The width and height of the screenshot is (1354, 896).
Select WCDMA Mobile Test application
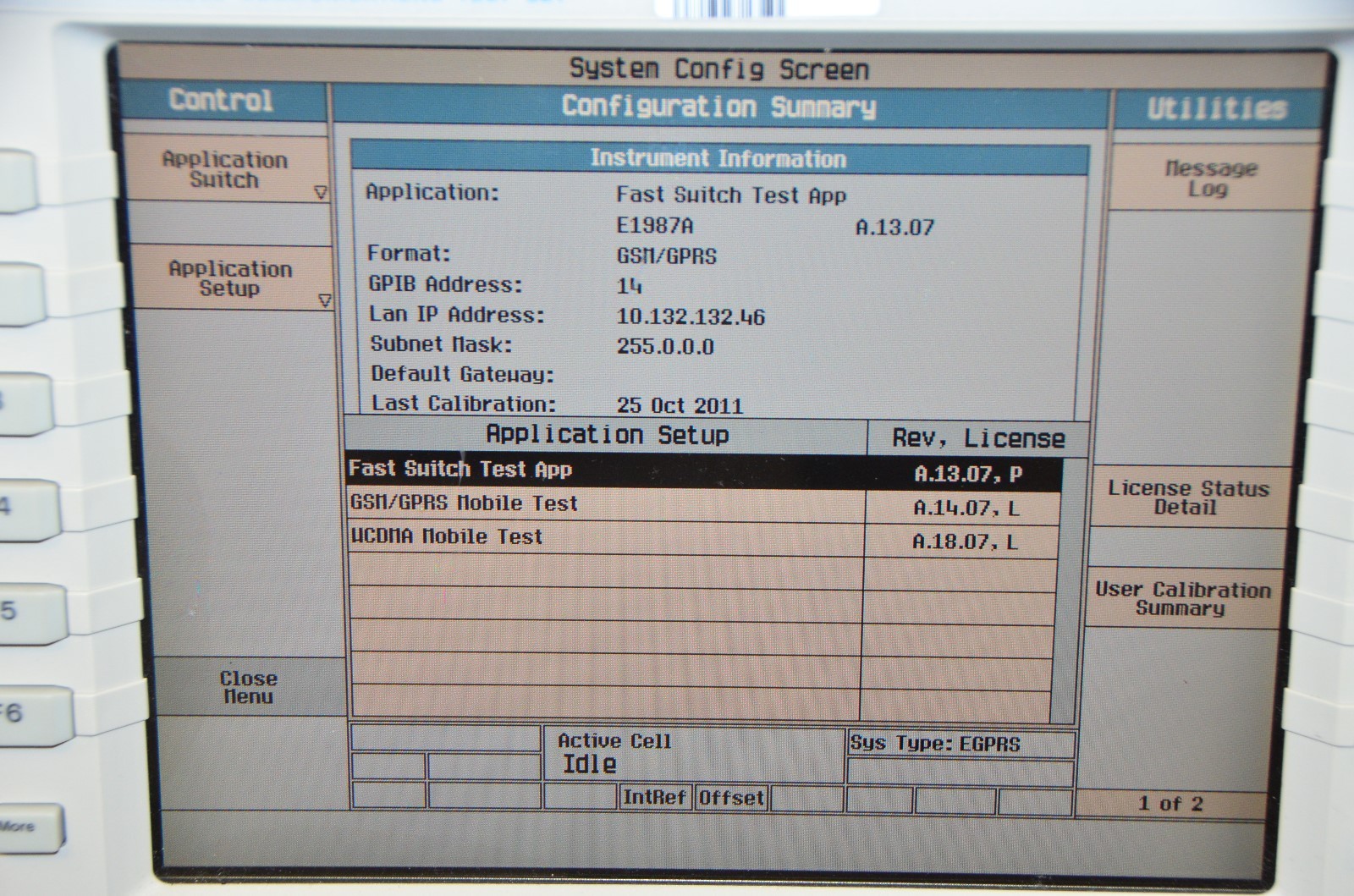[604, 538]
